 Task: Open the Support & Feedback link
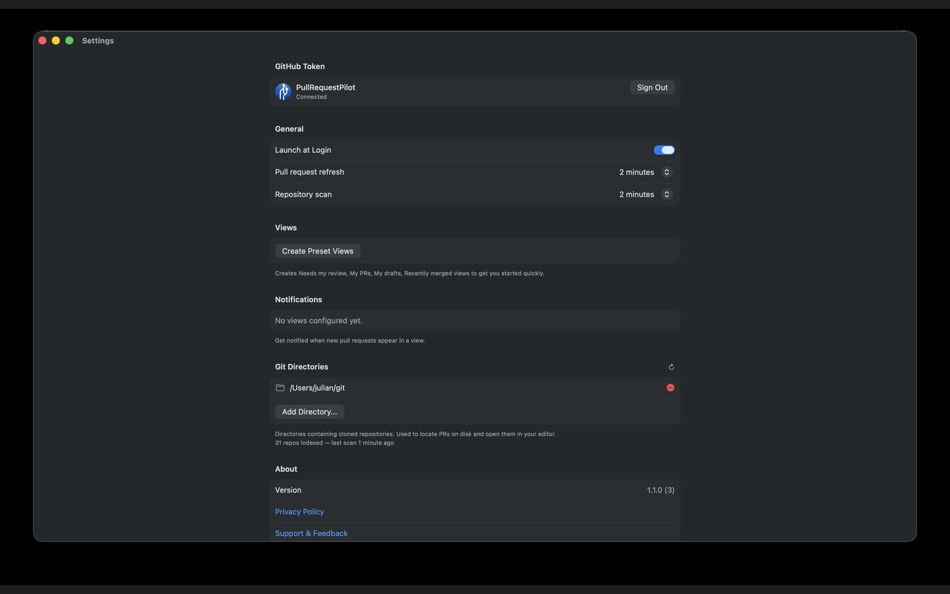click(311, 533)
